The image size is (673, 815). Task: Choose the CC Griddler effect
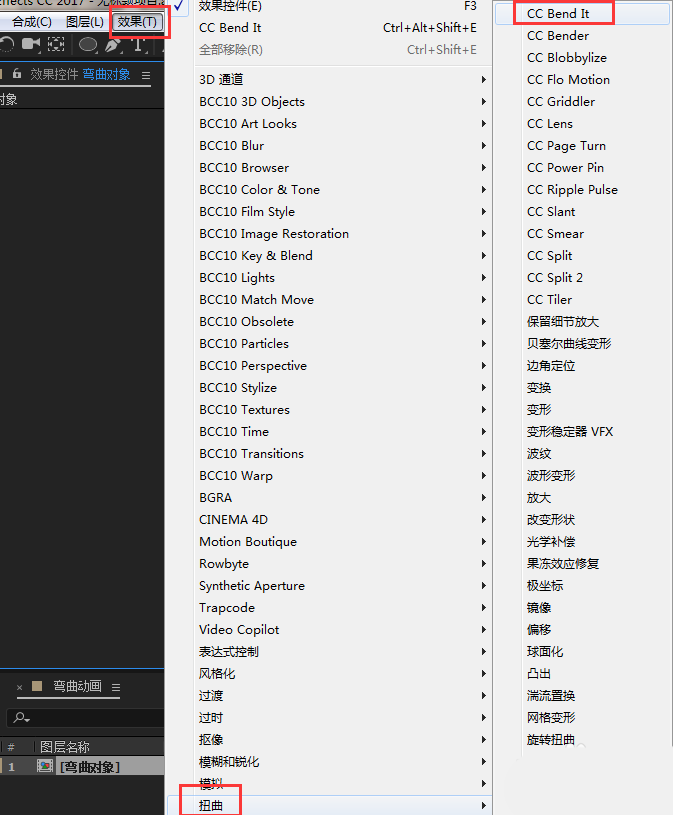pos(561,101)
